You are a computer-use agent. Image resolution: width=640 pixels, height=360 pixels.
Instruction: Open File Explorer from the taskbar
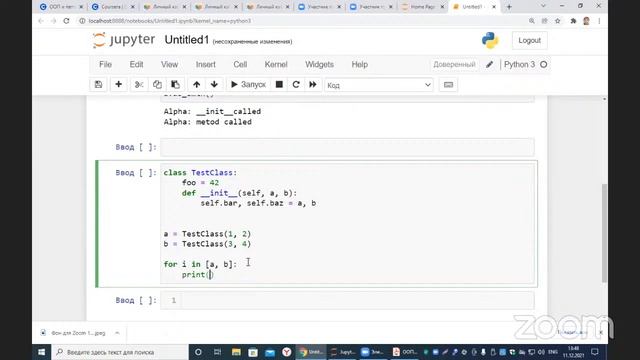pyautogui.click(x=236, y=352)
